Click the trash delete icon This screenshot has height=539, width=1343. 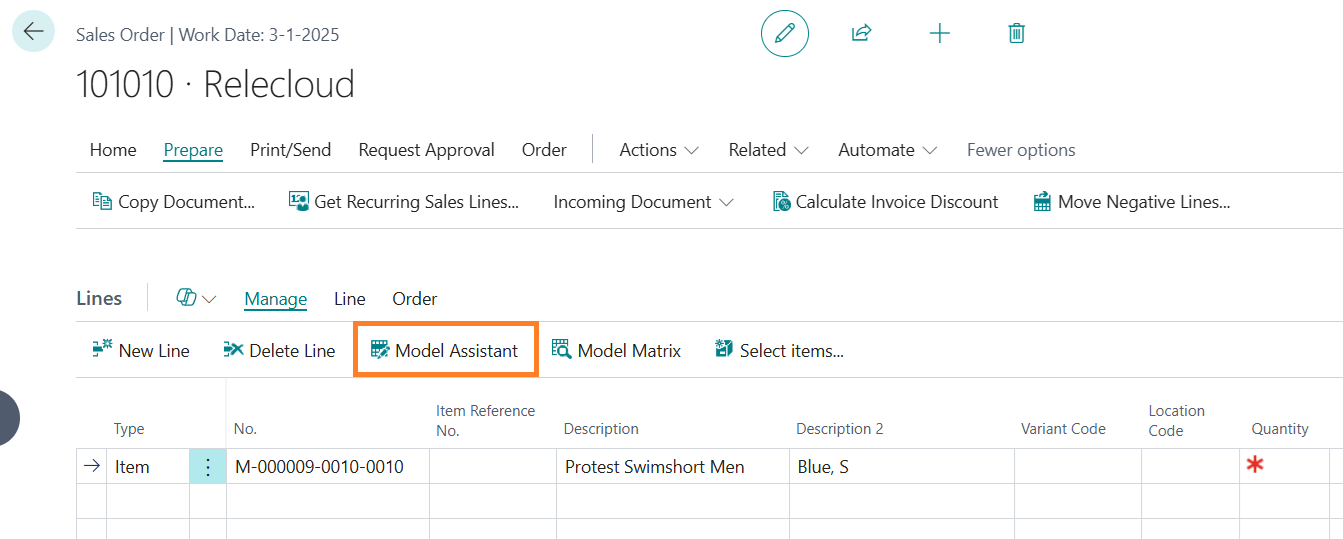tap(1016, 33)
